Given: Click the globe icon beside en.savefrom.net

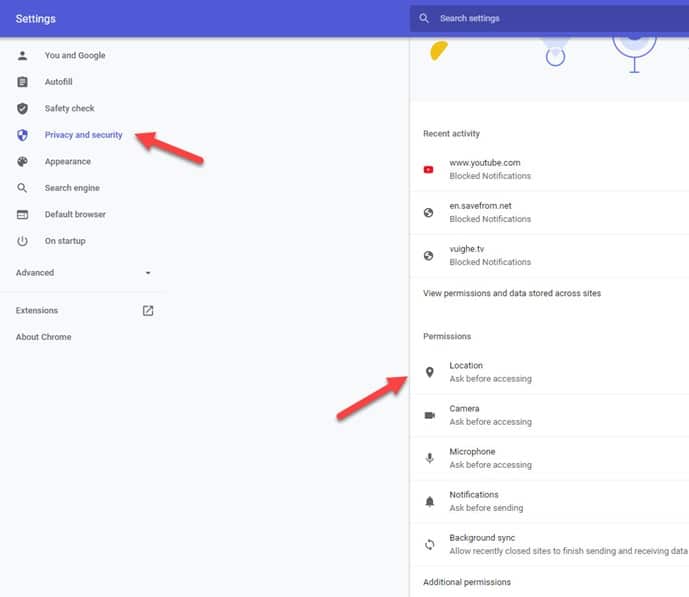Looking at the screenshot, I should tap(428, 213).
